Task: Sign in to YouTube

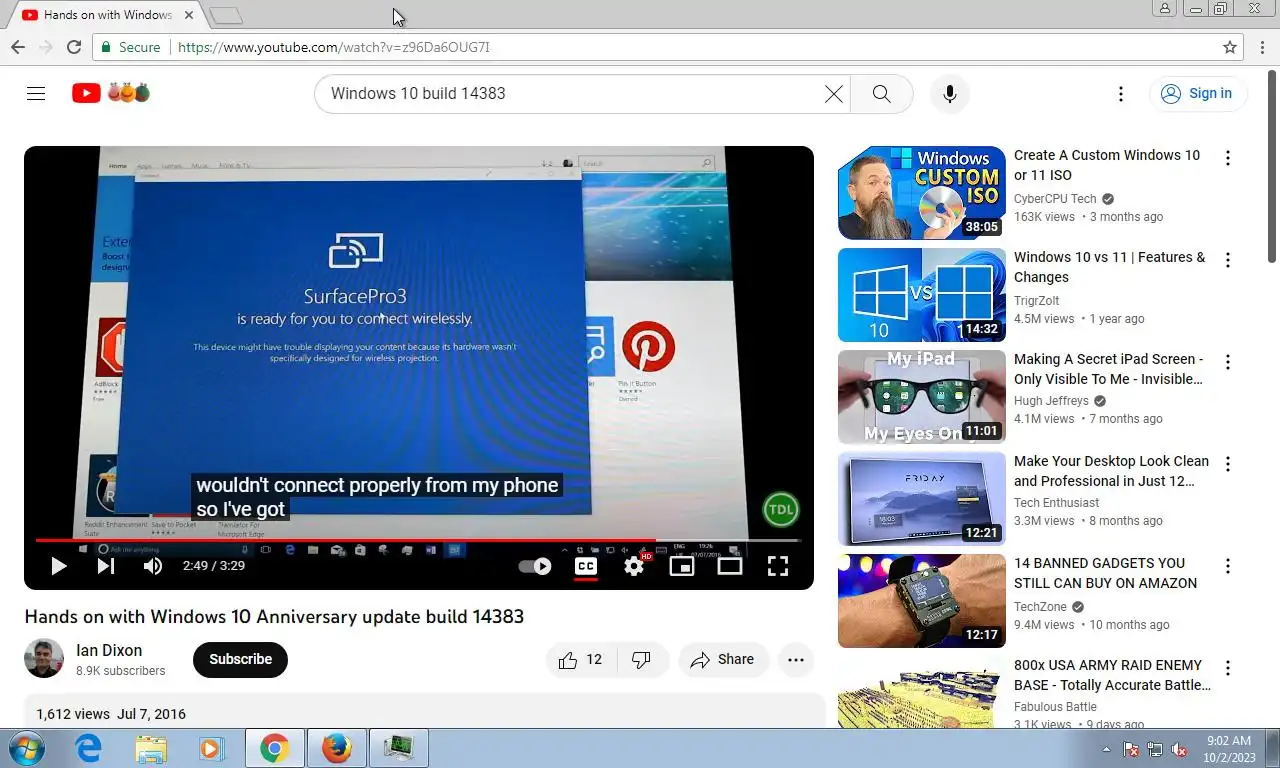Action: (x=1197, y=93)
